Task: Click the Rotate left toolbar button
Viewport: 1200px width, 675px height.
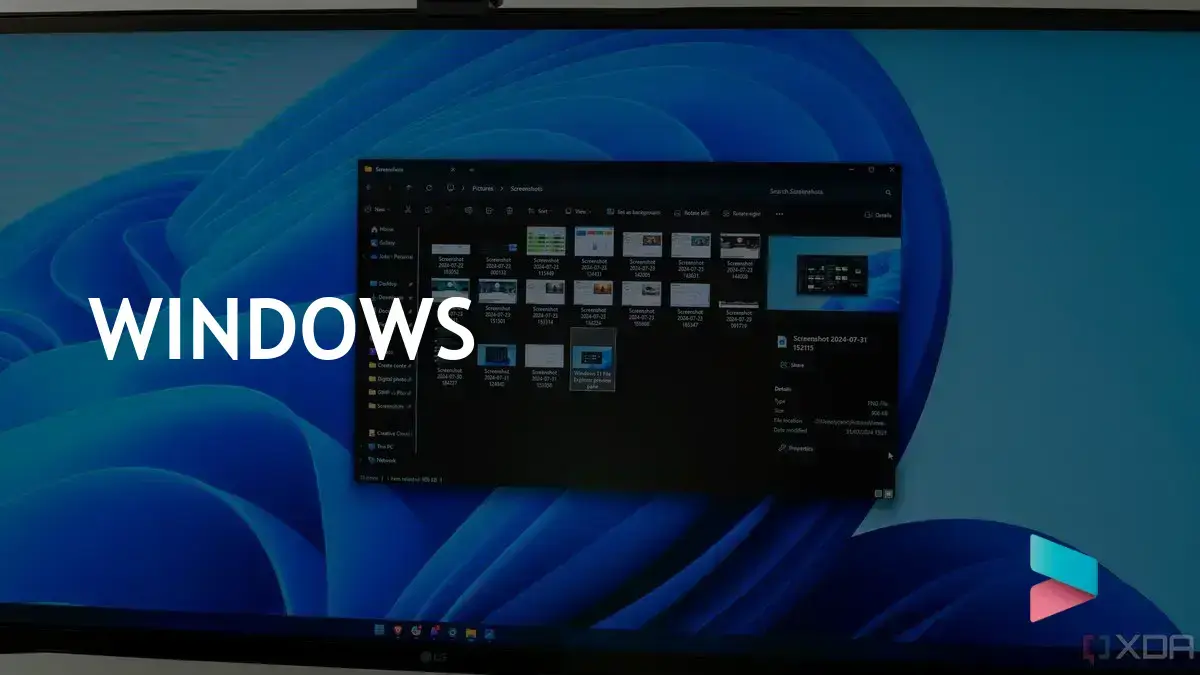Action: (691, 213)
